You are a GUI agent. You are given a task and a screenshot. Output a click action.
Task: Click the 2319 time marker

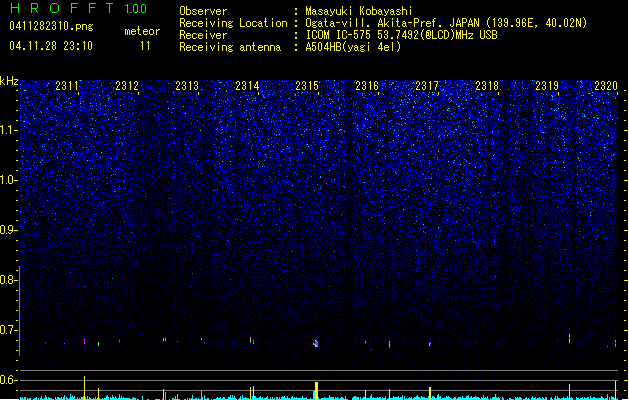click(547, 86)
